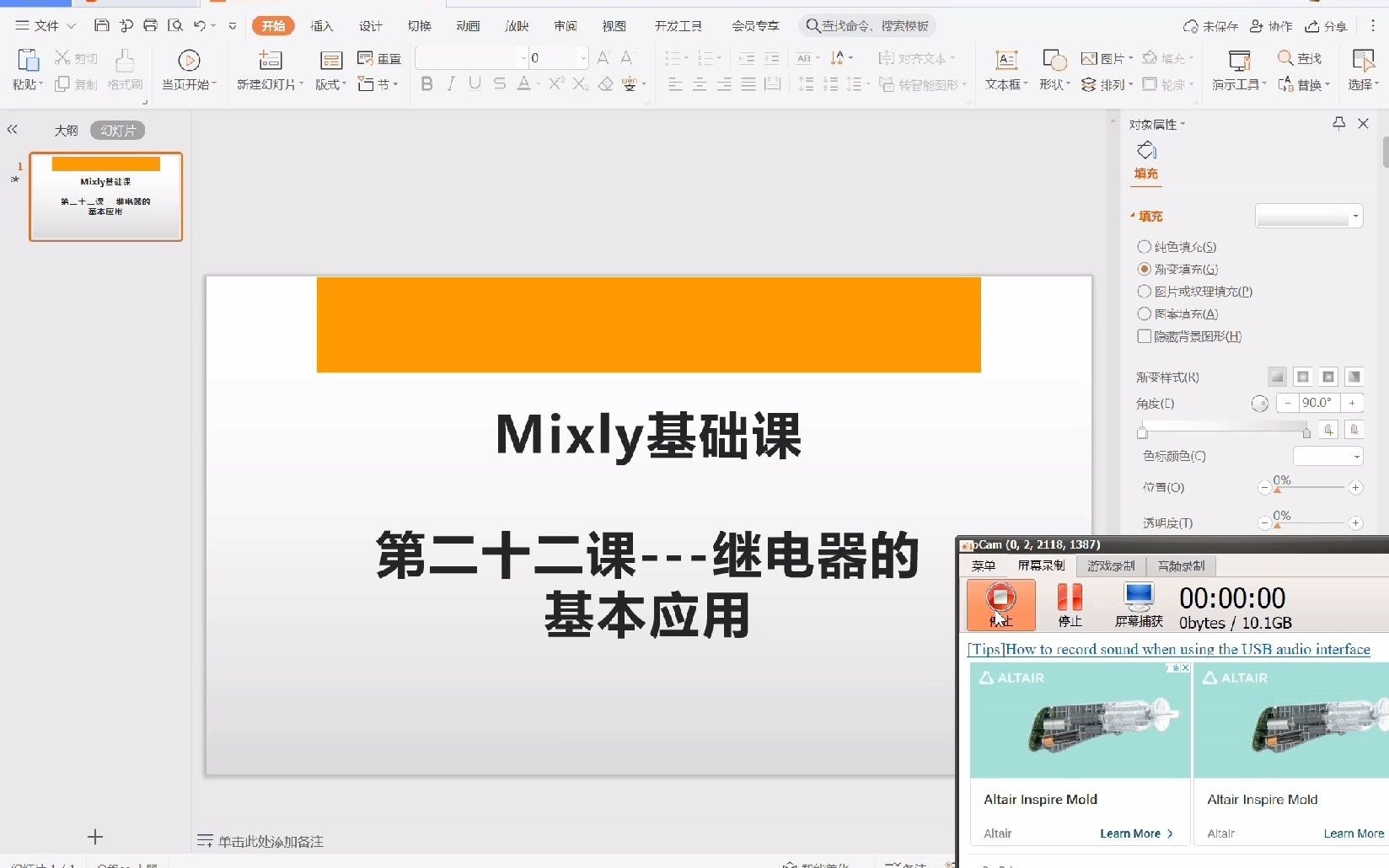Select the 纯色填充 solid fill radio button
This screenshot has height=868, width=1389.
(1144, 247)
